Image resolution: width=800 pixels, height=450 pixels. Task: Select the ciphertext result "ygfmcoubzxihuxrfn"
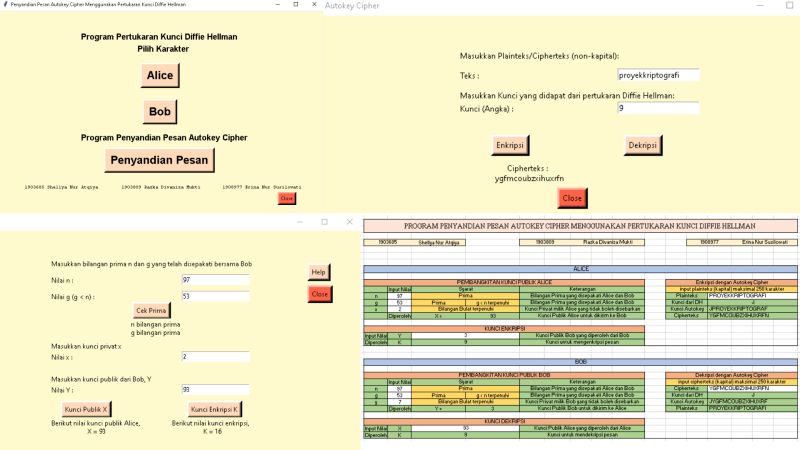click(x=529, y=179)
